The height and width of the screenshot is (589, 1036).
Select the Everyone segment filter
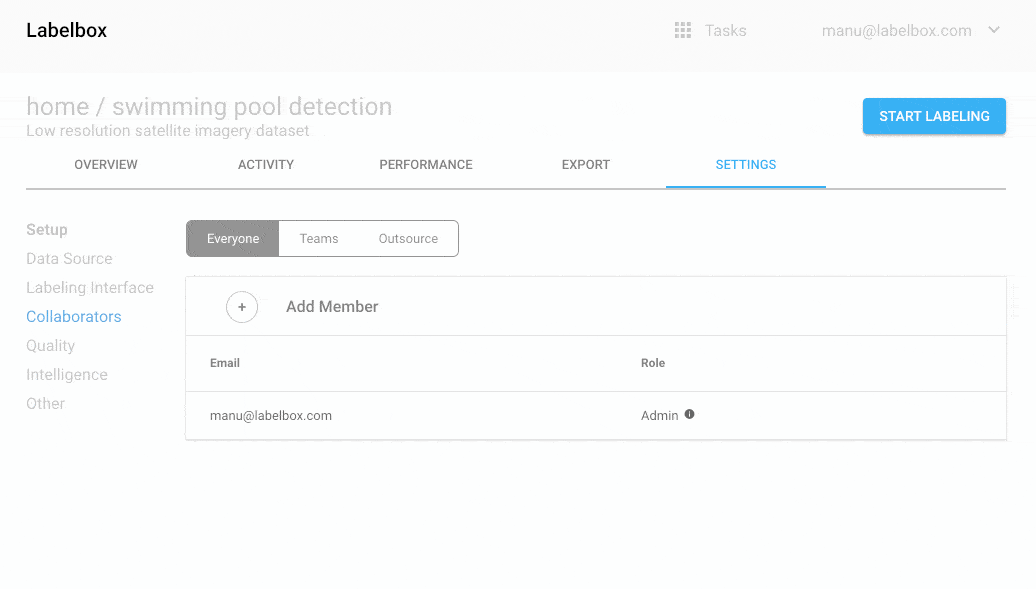pos(233,239)
